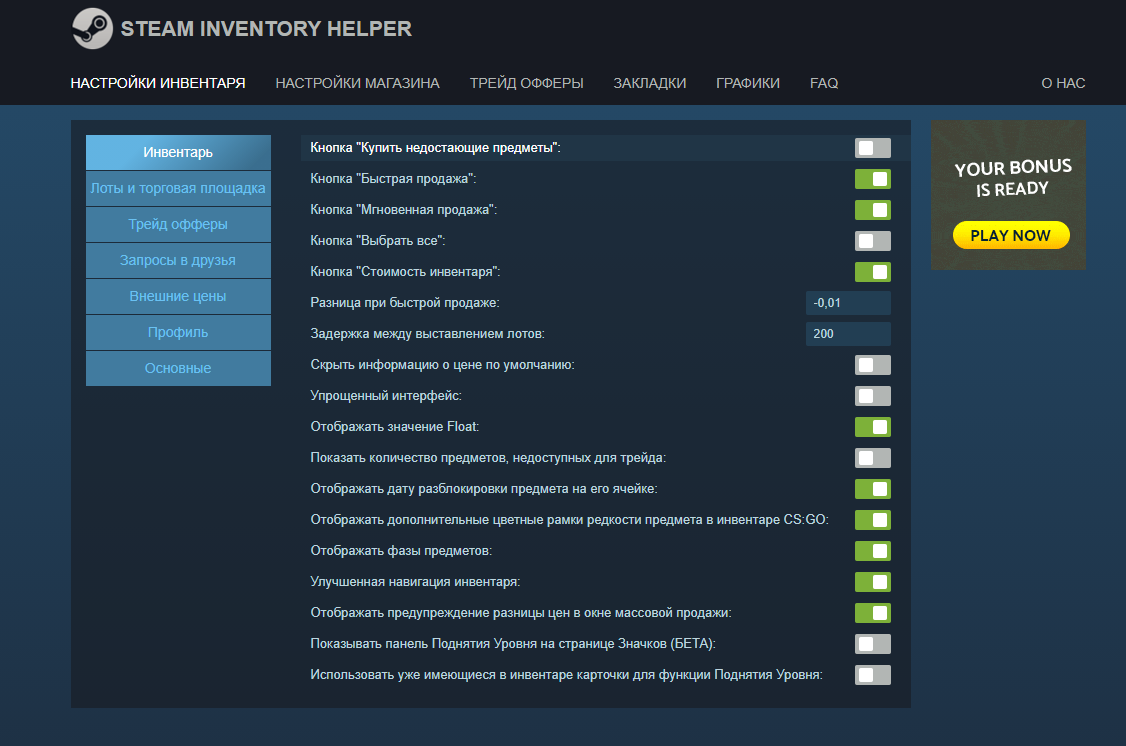Viewport: 1126px width, 746px height.
Task: Open the Профиль section
Action: [178, 332]
